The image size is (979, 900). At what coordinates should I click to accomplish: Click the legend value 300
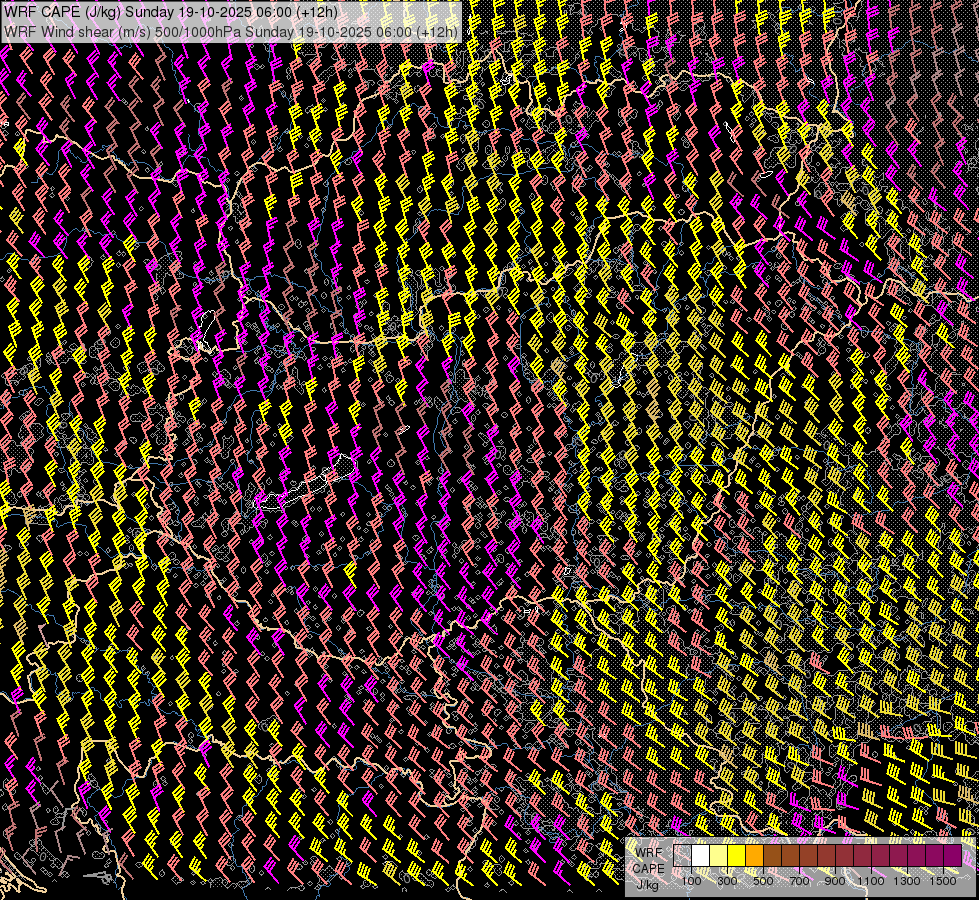tap(727, 881)
